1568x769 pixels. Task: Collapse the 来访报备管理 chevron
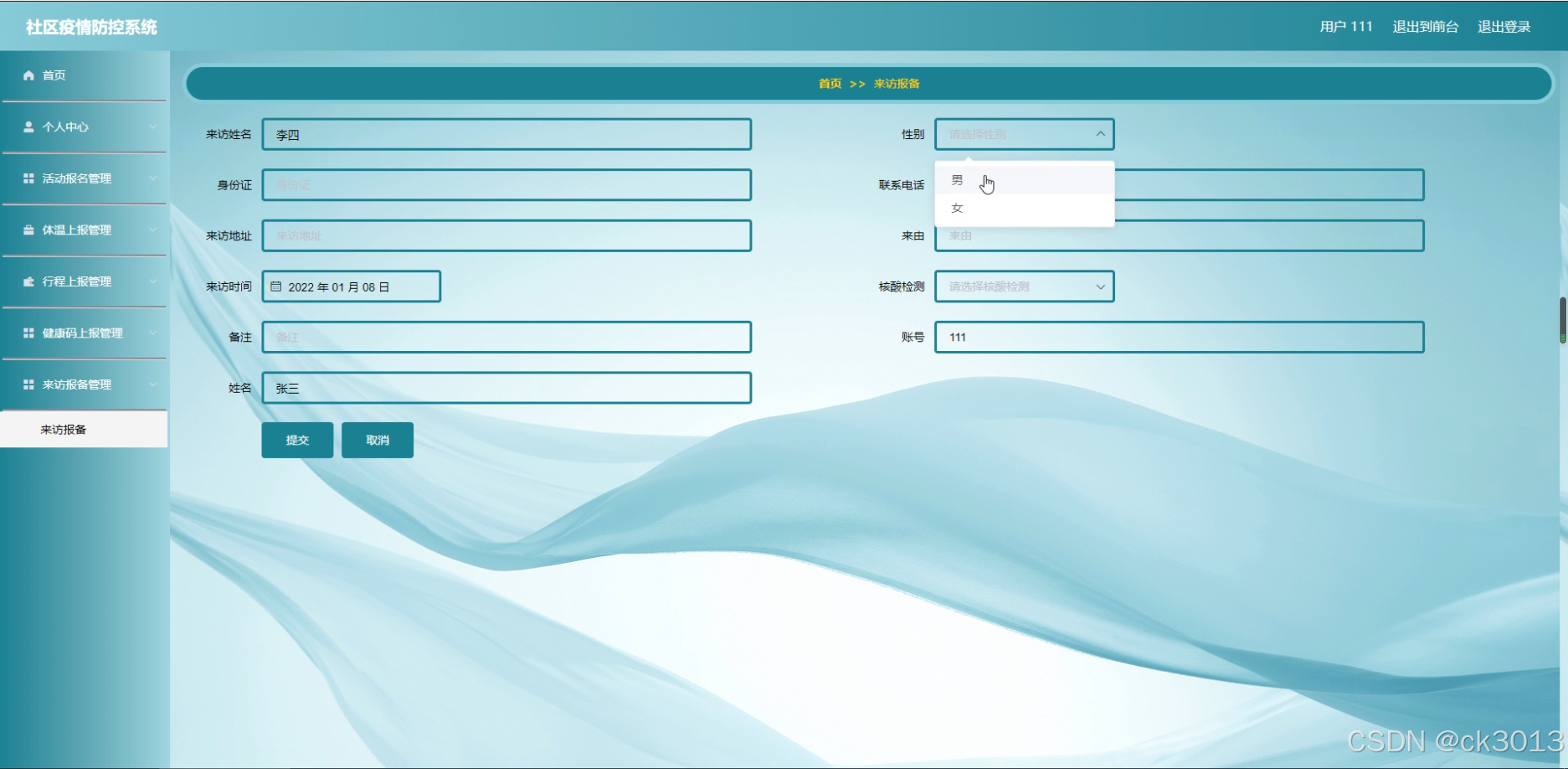pos(152,384)
